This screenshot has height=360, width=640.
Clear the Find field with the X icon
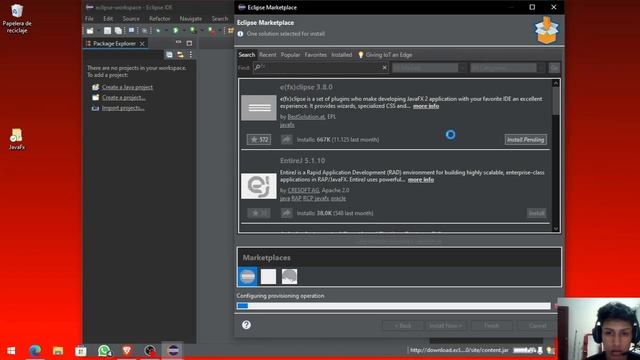tap(384, 68)
